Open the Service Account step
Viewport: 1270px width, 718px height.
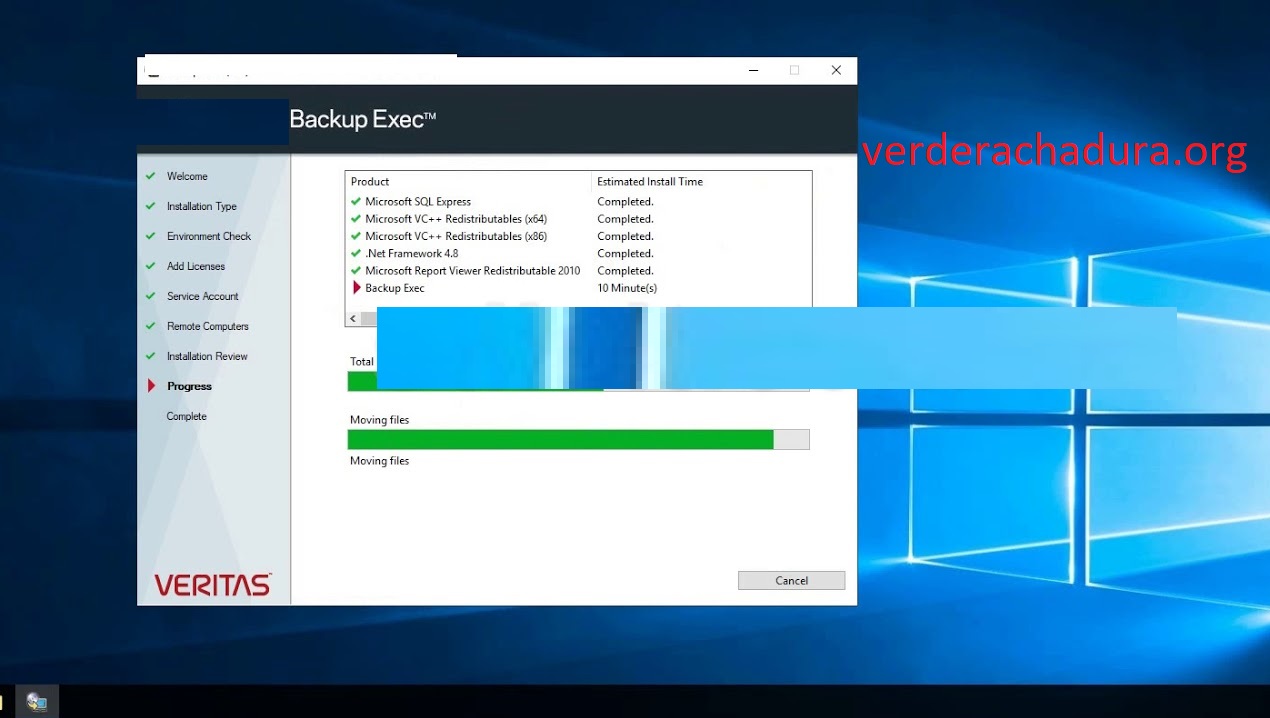coord(203,296)
